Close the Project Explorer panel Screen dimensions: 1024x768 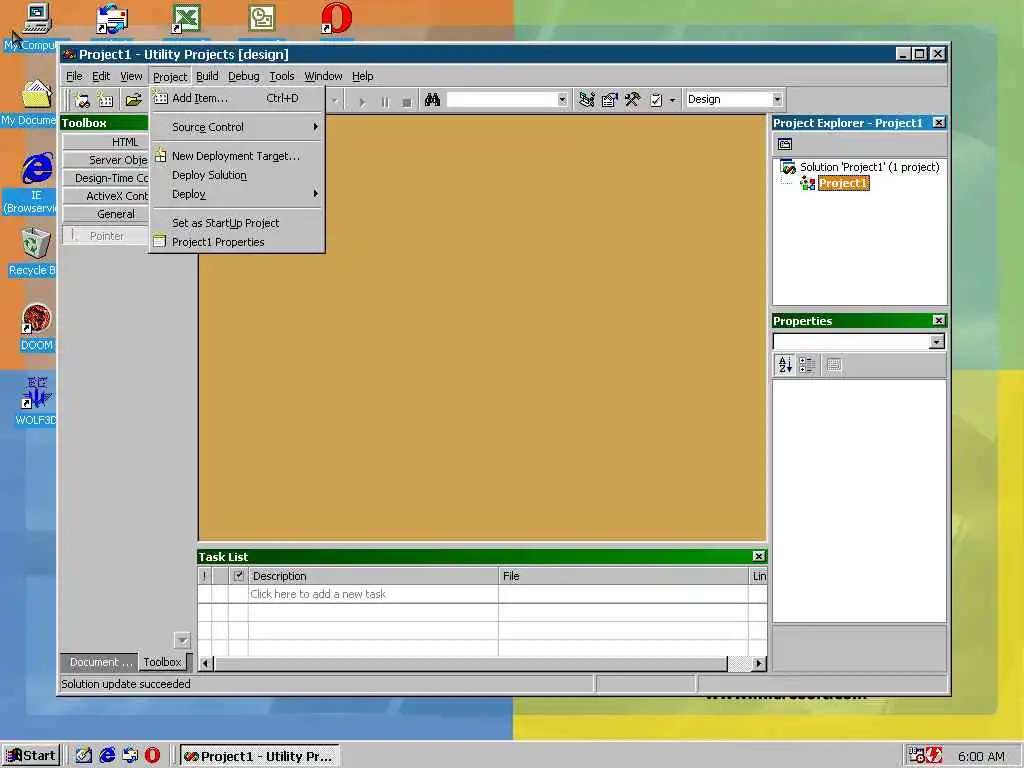click(x=938, y=123)
